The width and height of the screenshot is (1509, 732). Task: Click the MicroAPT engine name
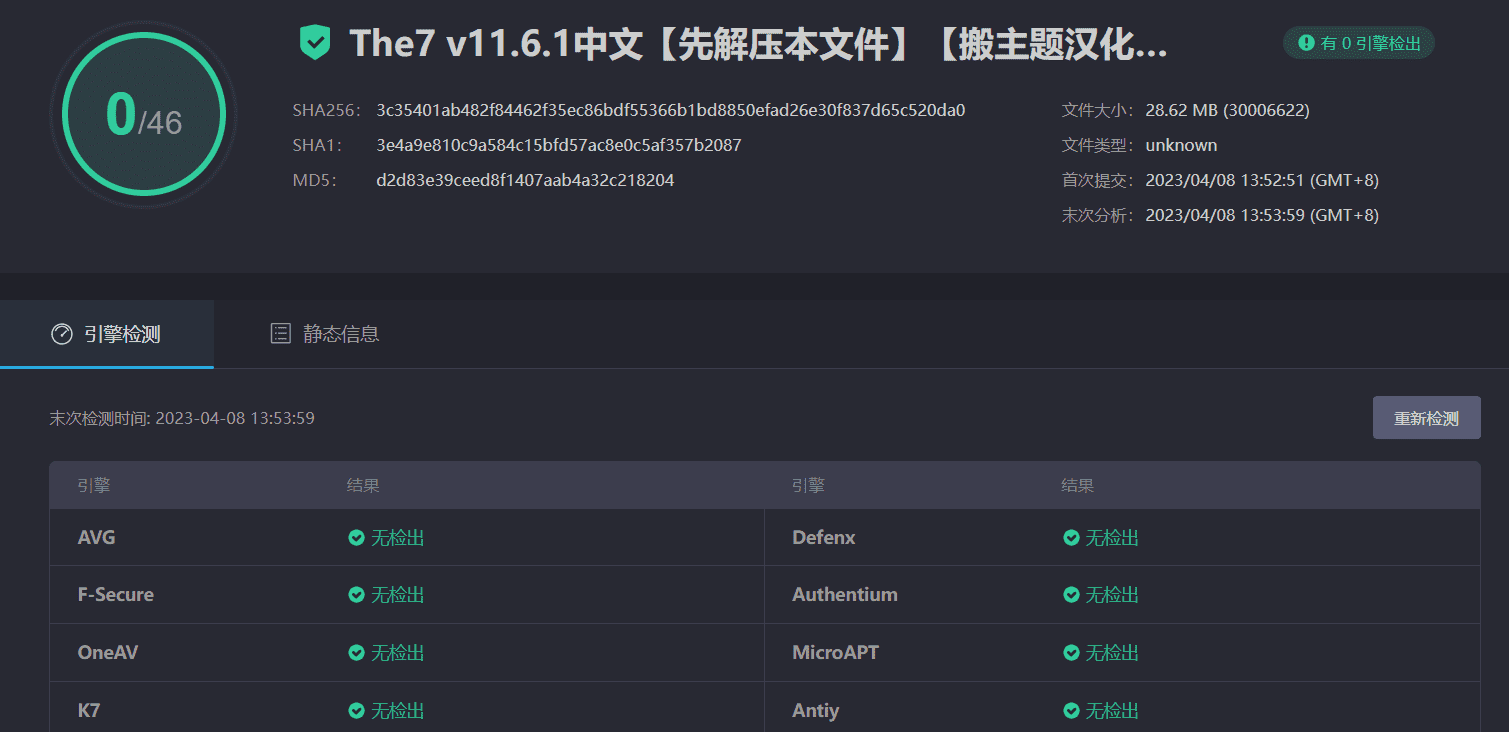tap(836, 653)
